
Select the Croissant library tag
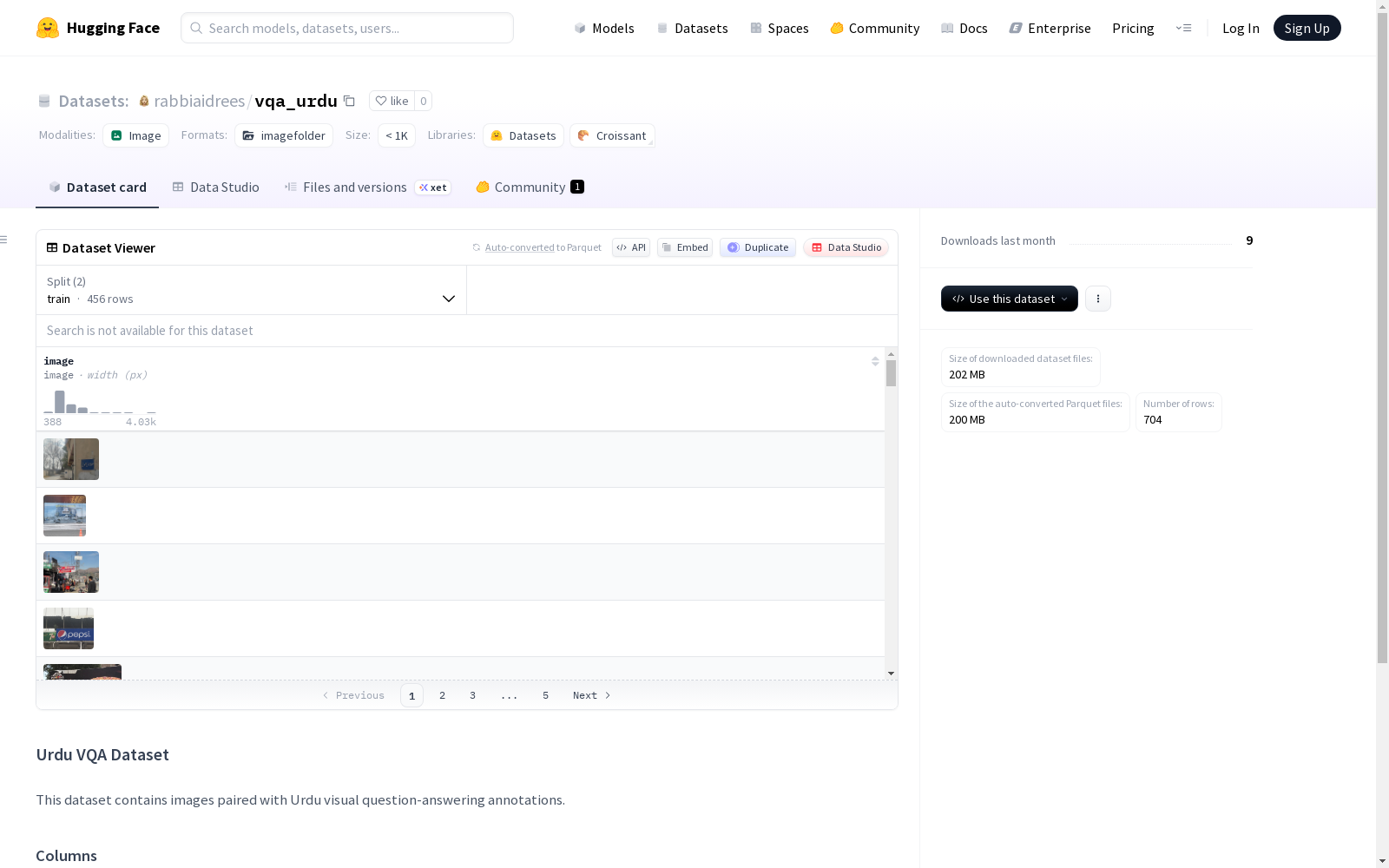tap(612, 135)
